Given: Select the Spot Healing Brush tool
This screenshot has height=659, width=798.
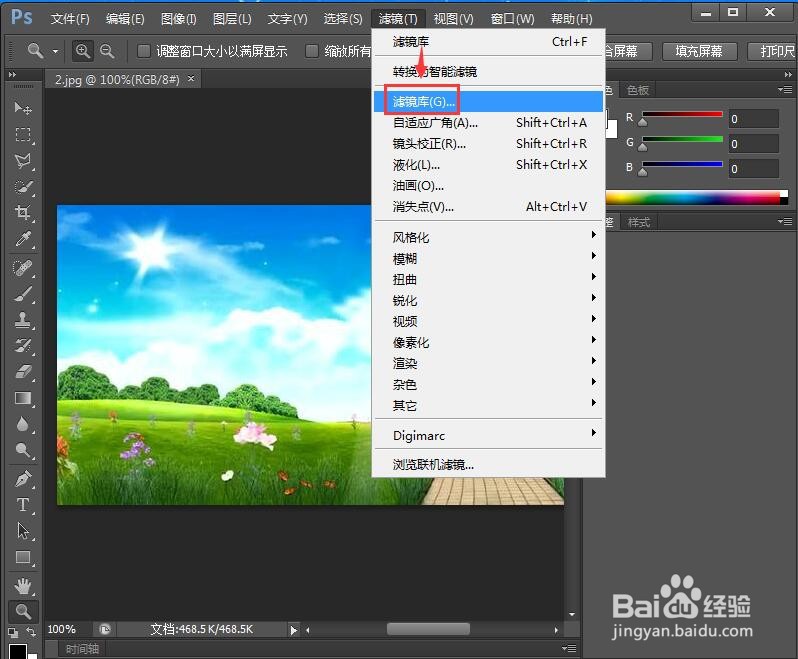Looking at the screenshot, I should pyautogui.click(x=22, y=267).
